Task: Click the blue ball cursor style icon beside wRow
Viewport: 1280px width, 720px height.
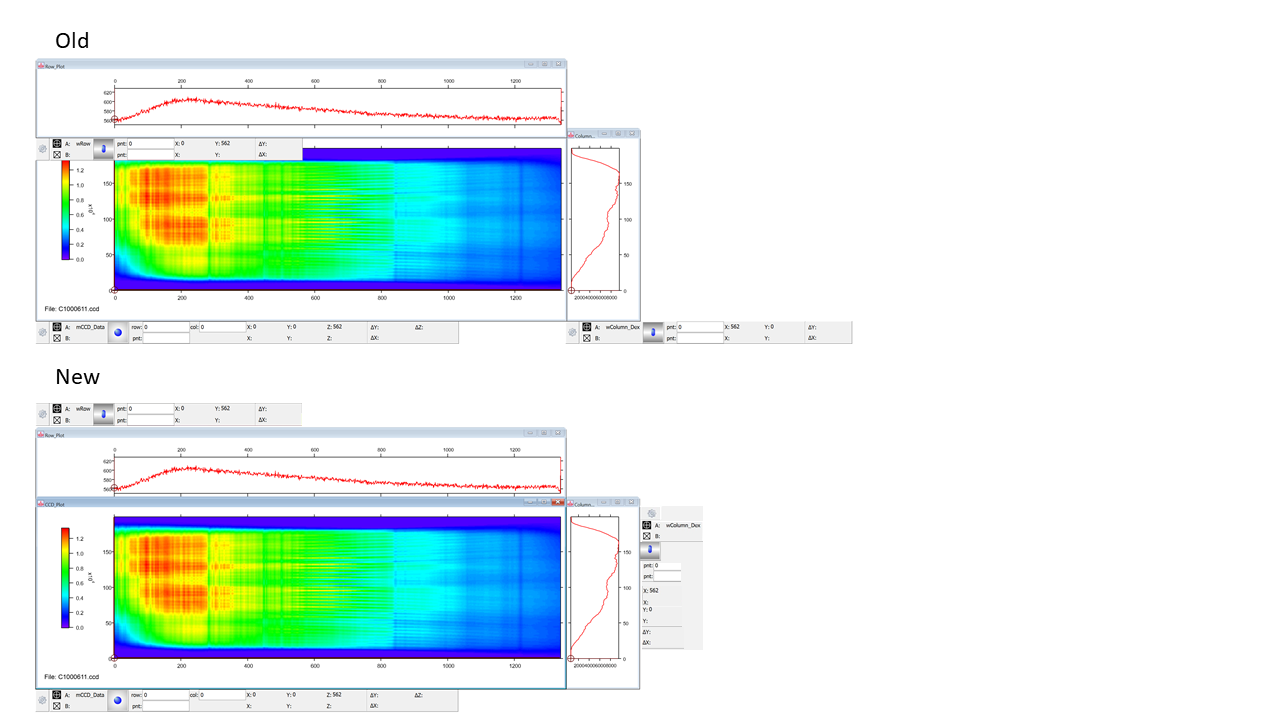Action: pyautogui.click(x=104, y=147)
